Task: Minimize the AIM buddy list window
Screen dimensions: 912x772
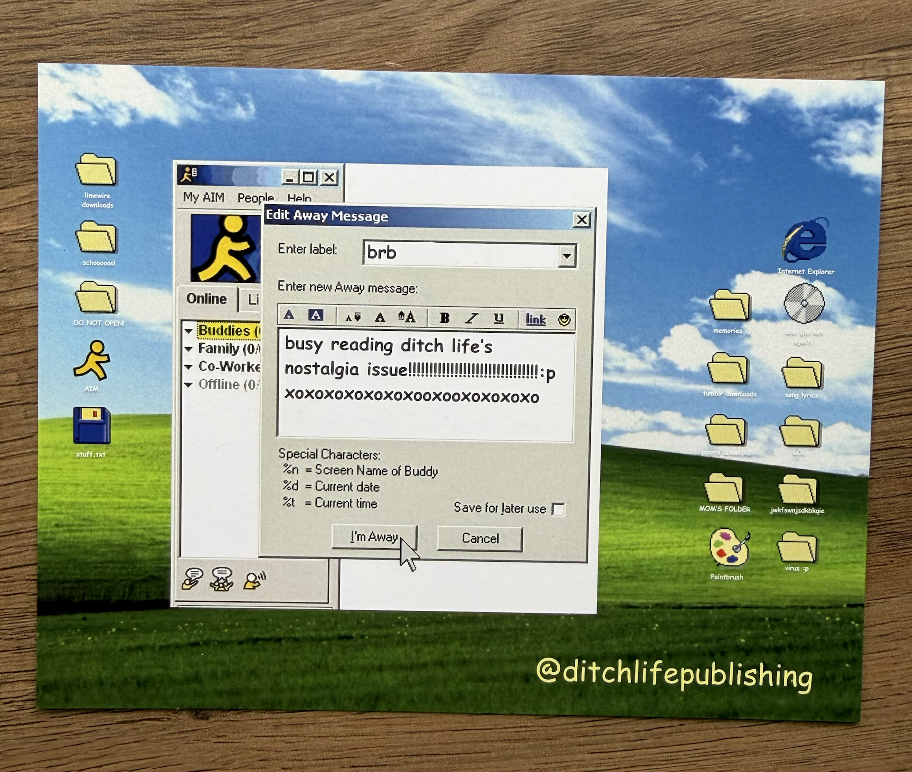Action: [290, 177]
